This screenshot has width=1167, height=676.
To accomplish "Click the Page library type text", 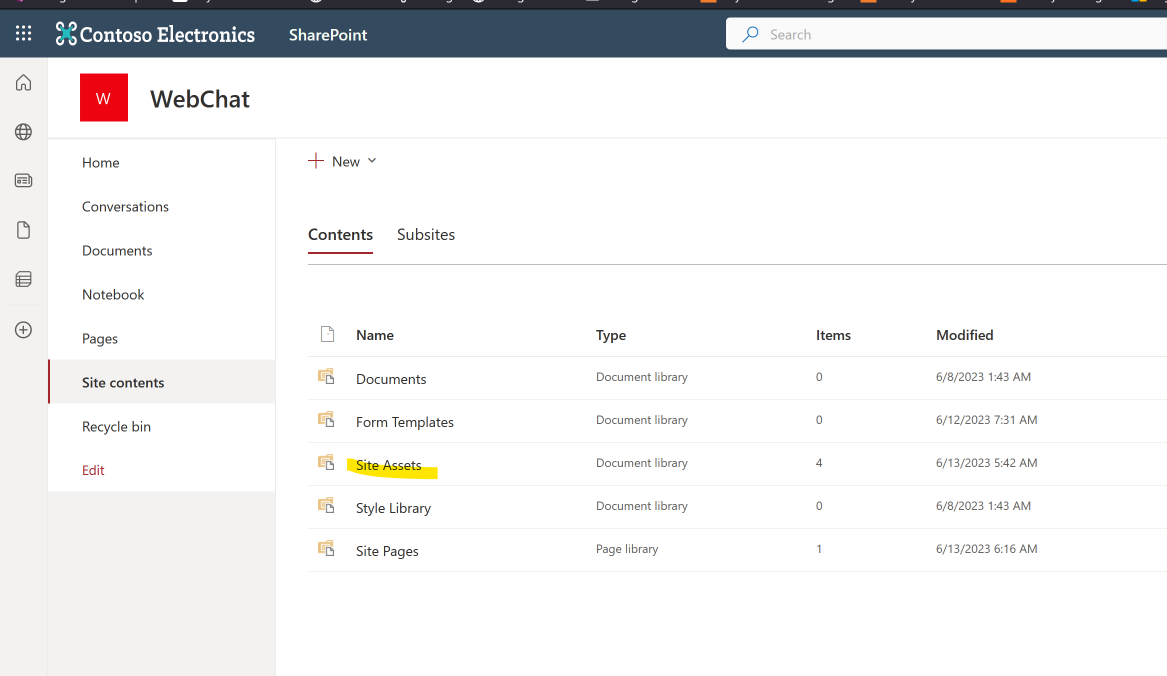I will [x=627, y=549].
